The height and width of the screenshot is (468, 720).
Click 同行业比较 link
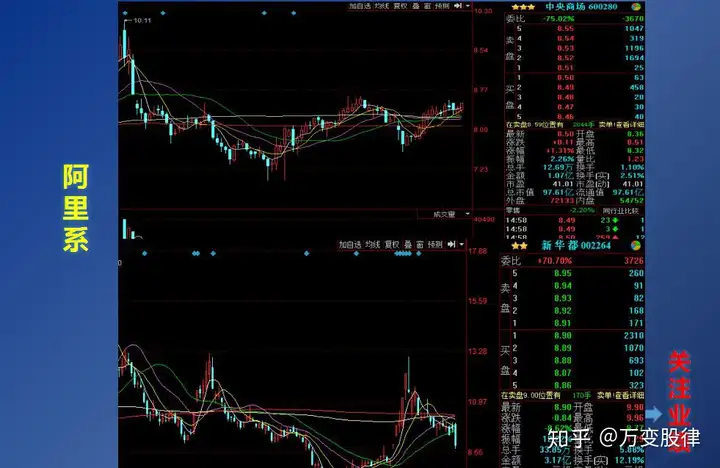[x=621, y=211]
